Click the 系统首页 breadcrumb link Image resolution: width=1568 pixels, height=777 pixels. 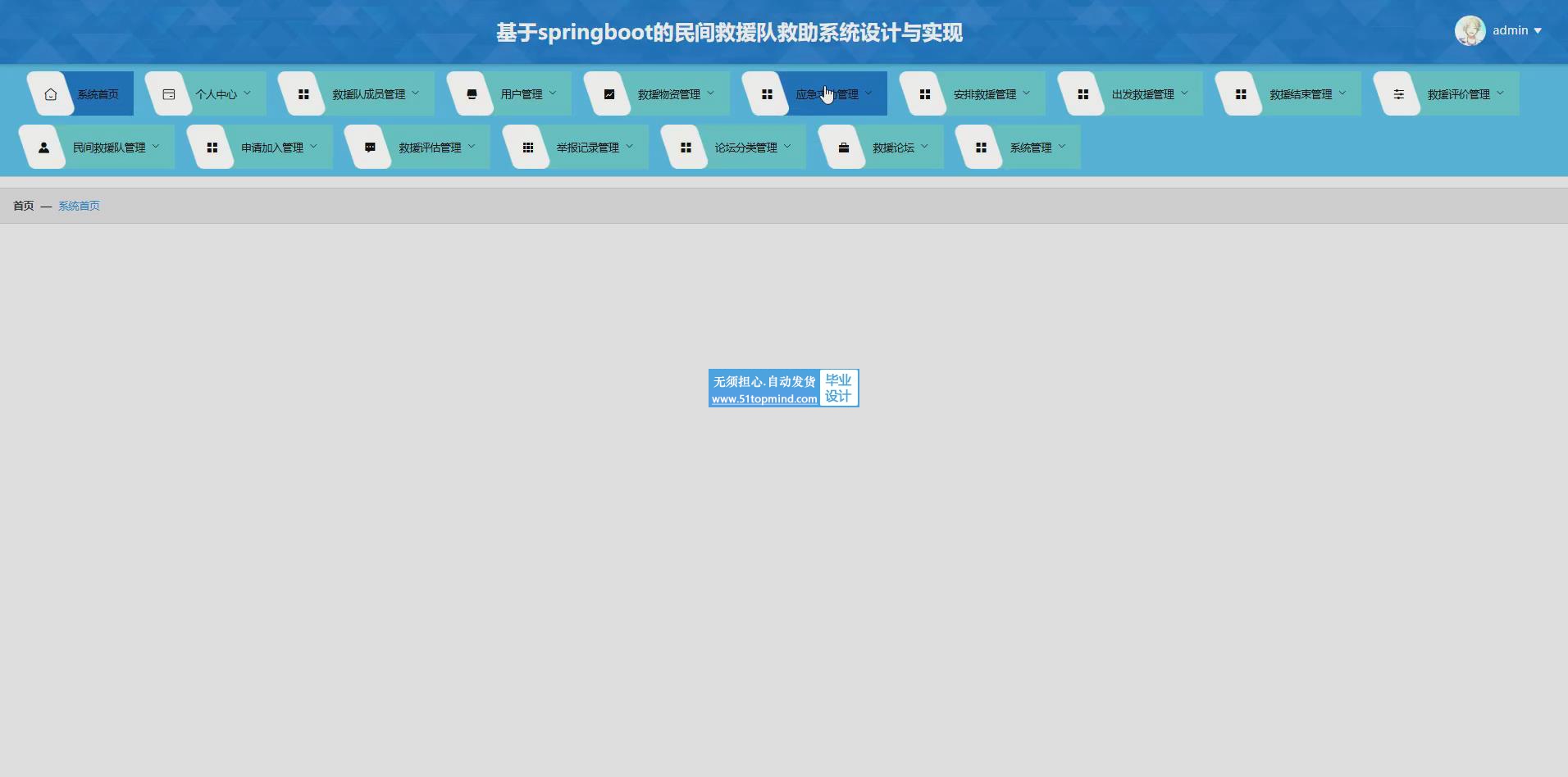(x=79, y=206)
